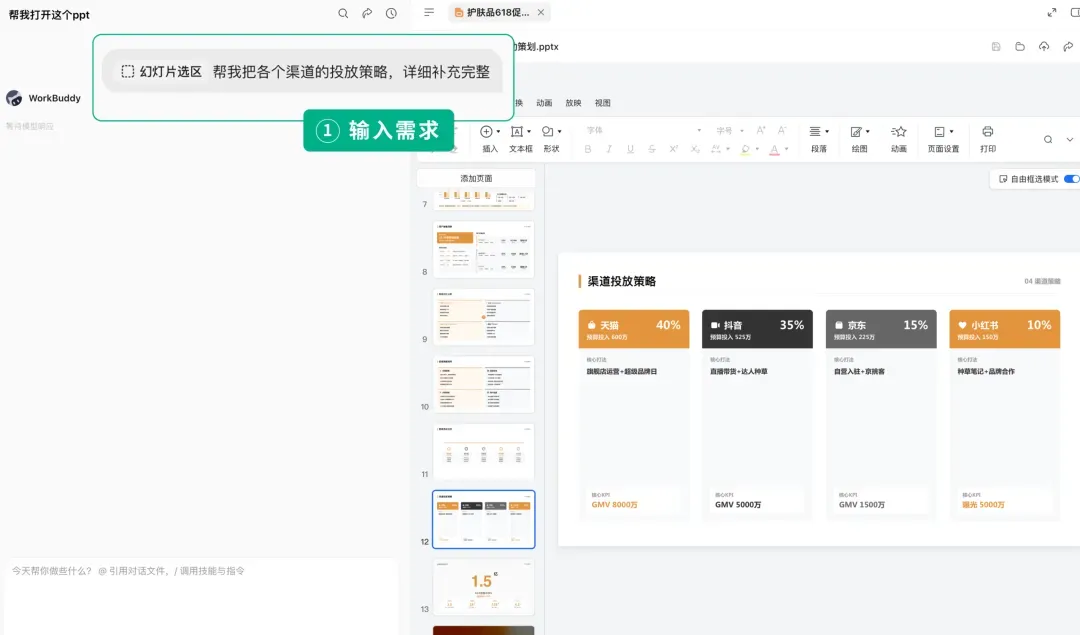The height and width of the screenshot is (635, 1080).
Task: Click the WorkBuddy avatar
Action: (x=14, y=98)
